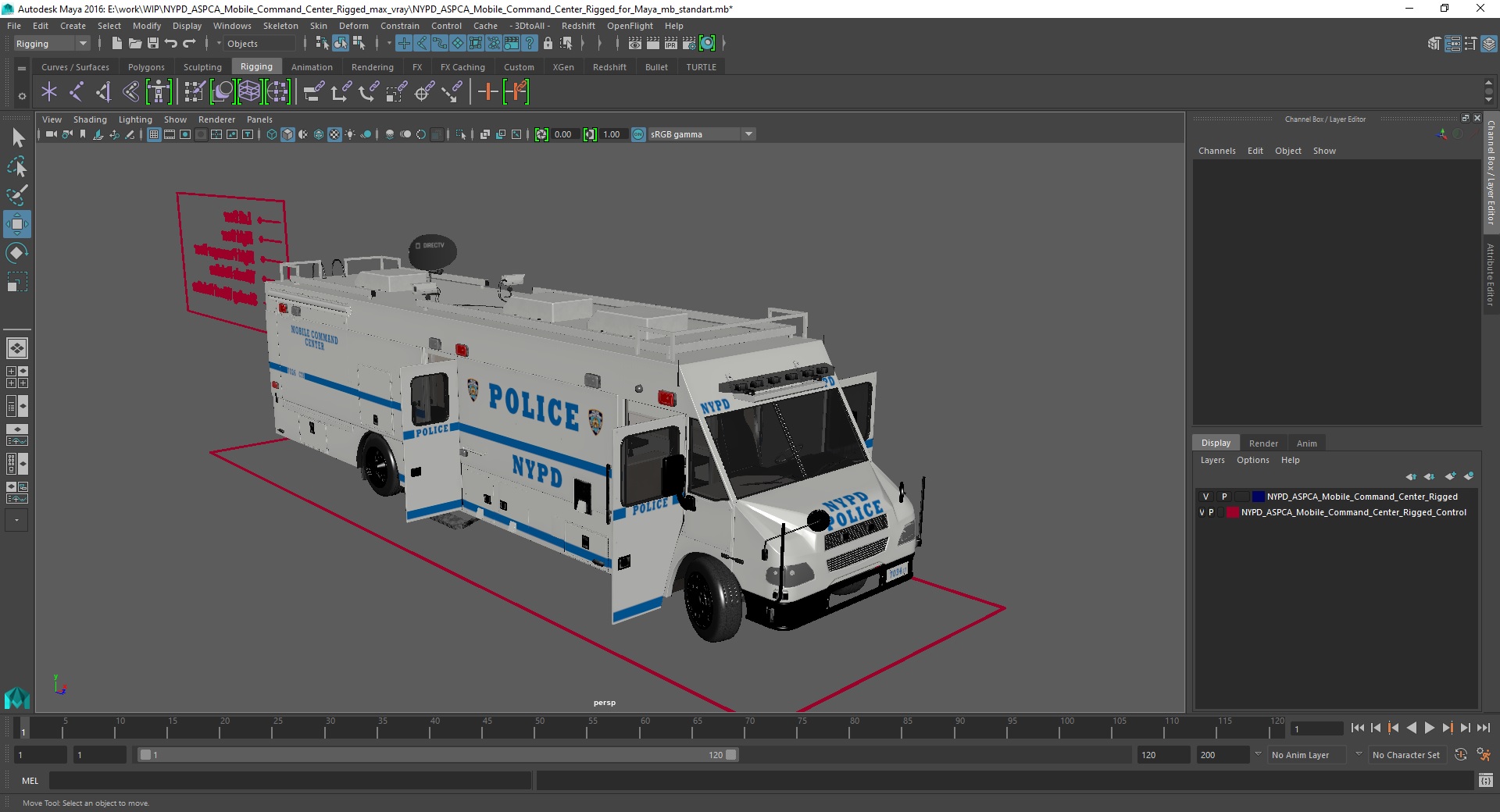
Task: Click blue color swatch of Rigged layer
Action: pos(1258,497)
